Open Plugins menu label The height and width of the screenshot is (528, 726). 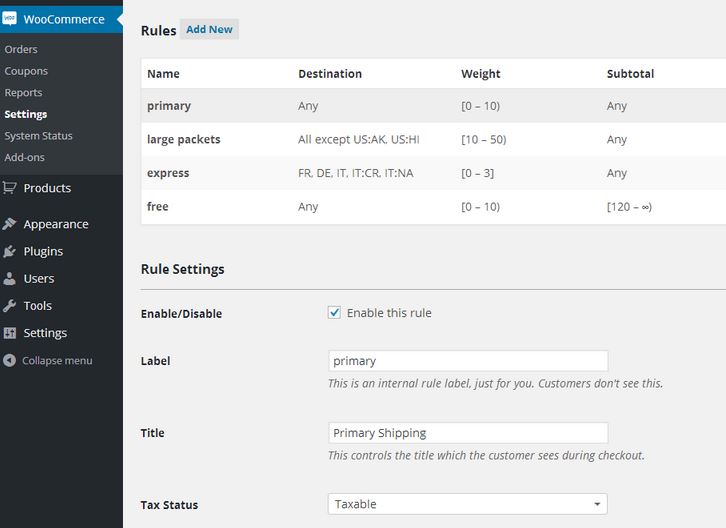(43, 251)
